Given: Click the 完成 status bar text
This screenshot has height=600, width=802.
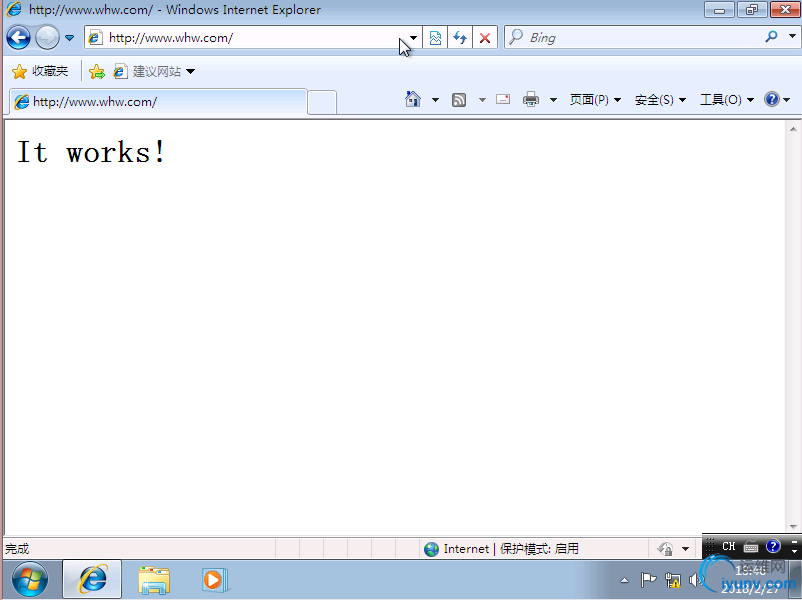Looking at the screenshot, I should tap(17, 549).
